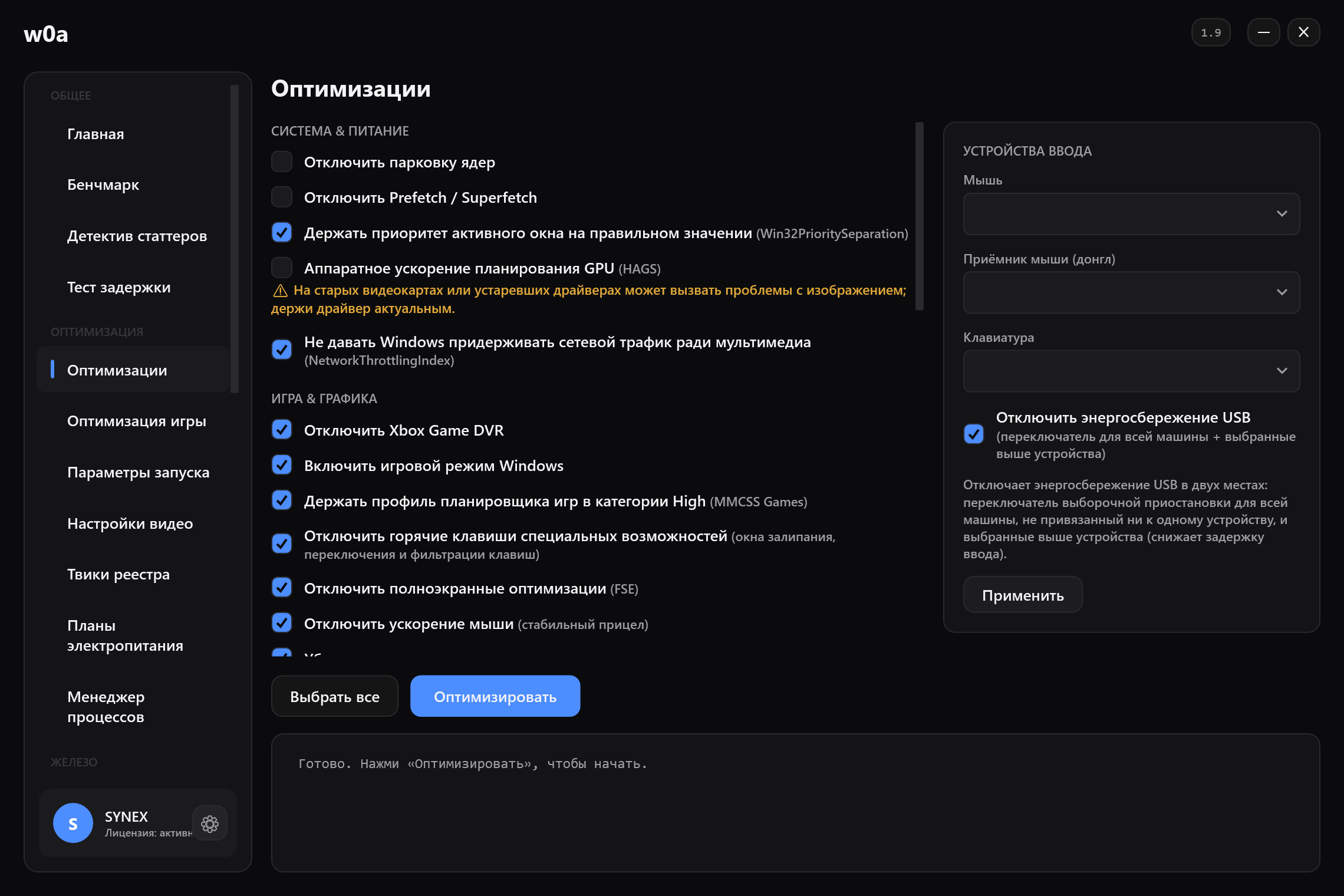Close the w0a window

pos(1303,32)
